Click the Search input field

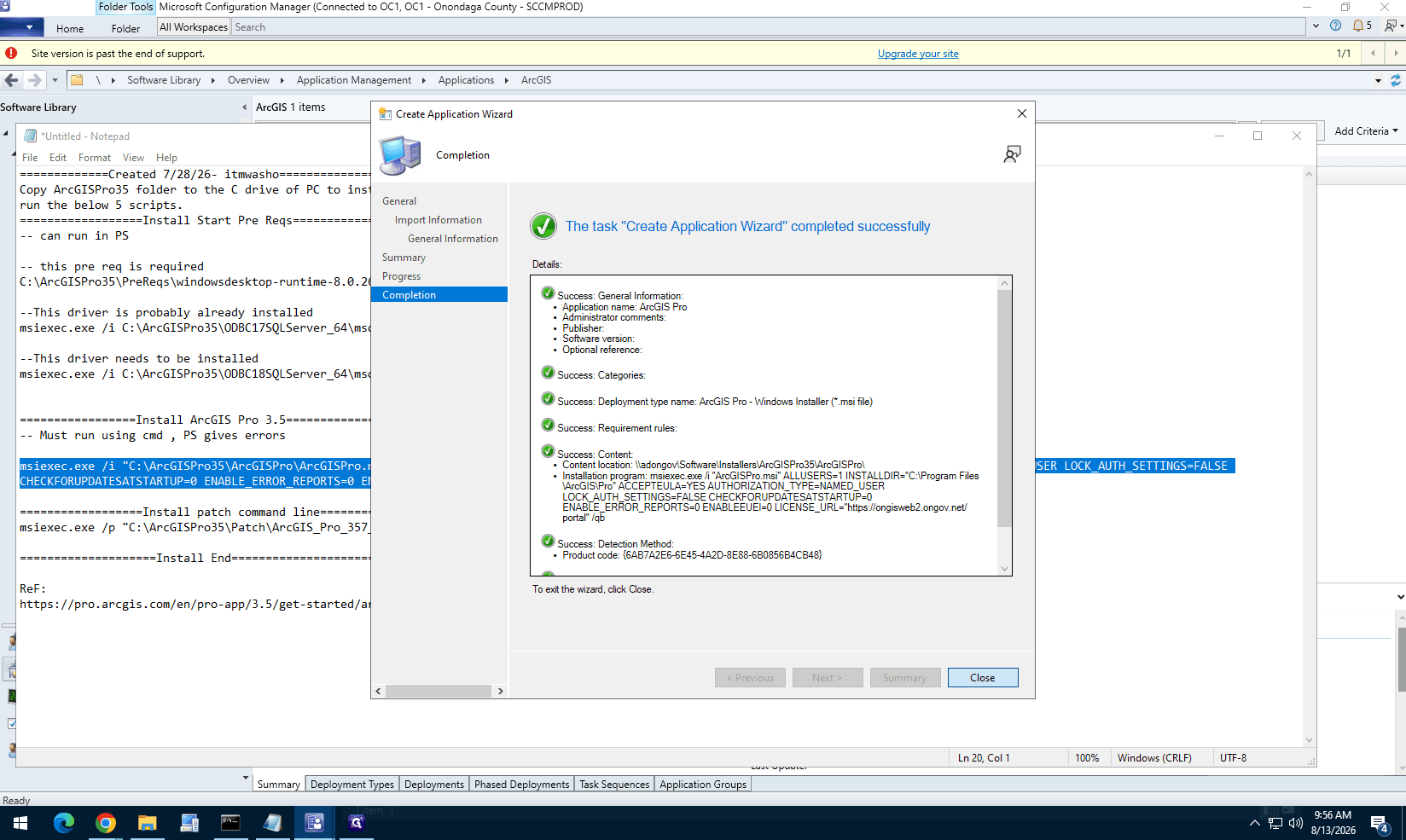[768, 27]
